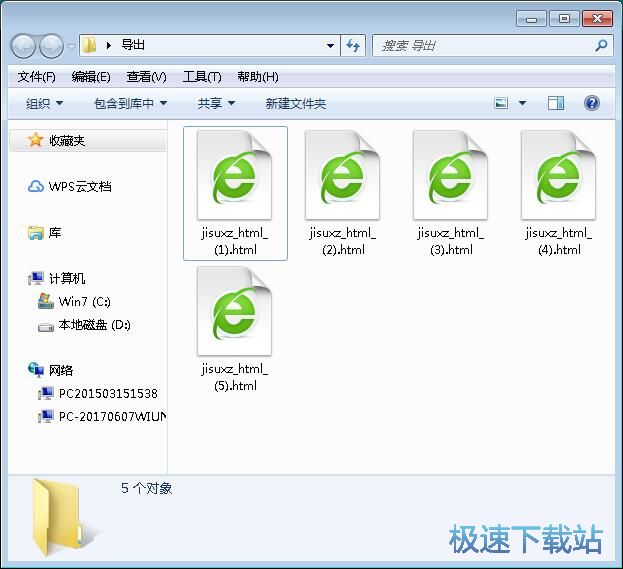Viewport: 623px width, 569px height.
Task: Open the 查看(V) menu
Action: 147,77
